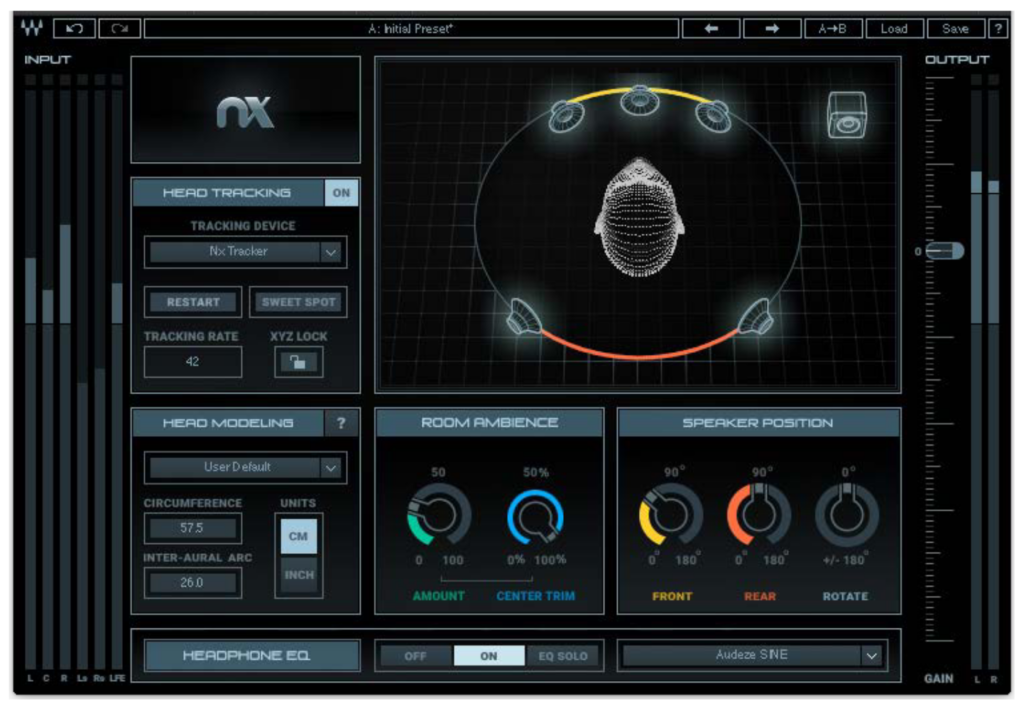Click the Rotate speaker knob
The width and height of the screenshot is (1024, 706).
coord(846,515)
